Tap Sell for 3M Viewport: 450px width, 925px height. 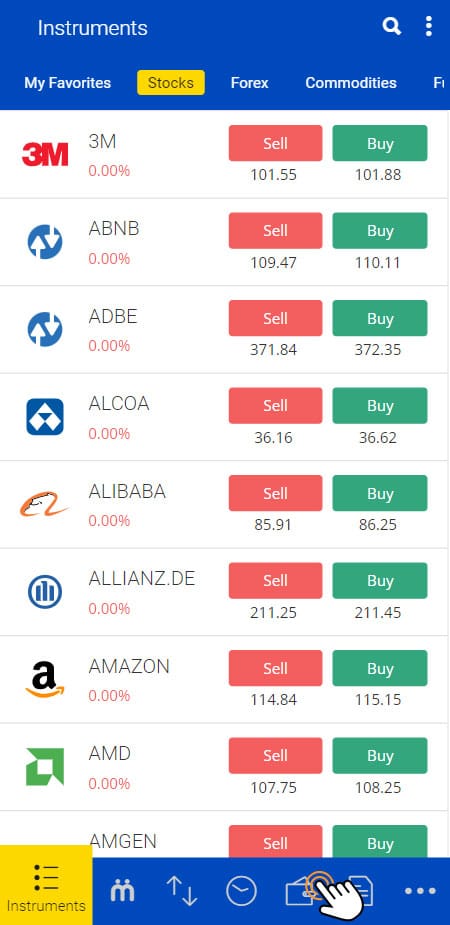(x=275, y=143)
